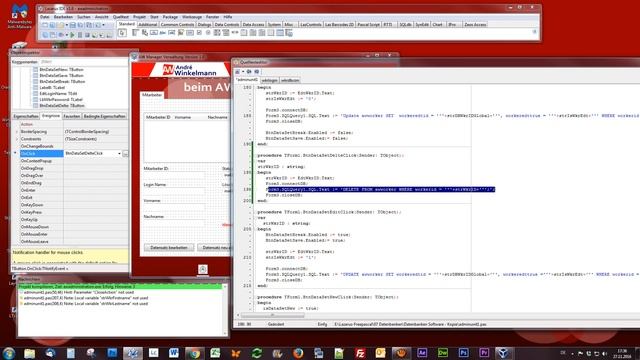Click the Datensatz bearbeiten button on the form

[169, 248]
